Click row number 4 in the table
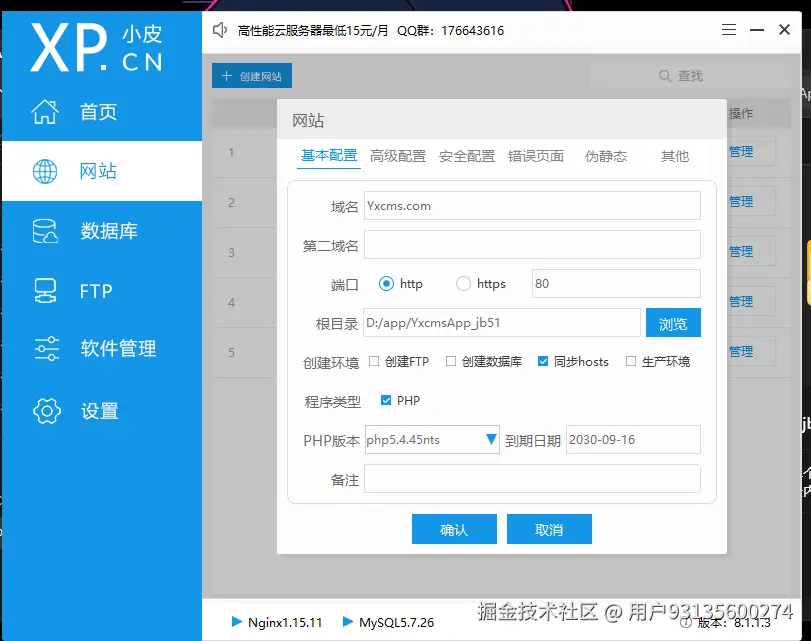The width and height of the screenshot is (811, 641). coord(231,302)
